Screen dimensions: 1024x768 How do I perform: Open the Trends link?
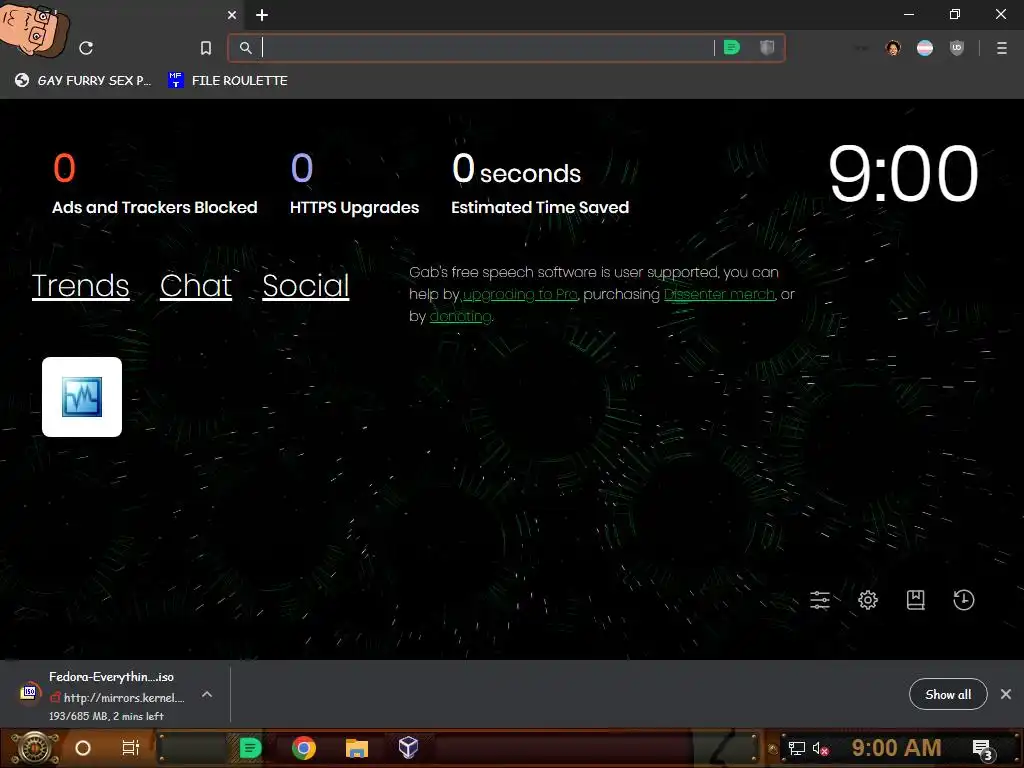(x=80, y=285)
